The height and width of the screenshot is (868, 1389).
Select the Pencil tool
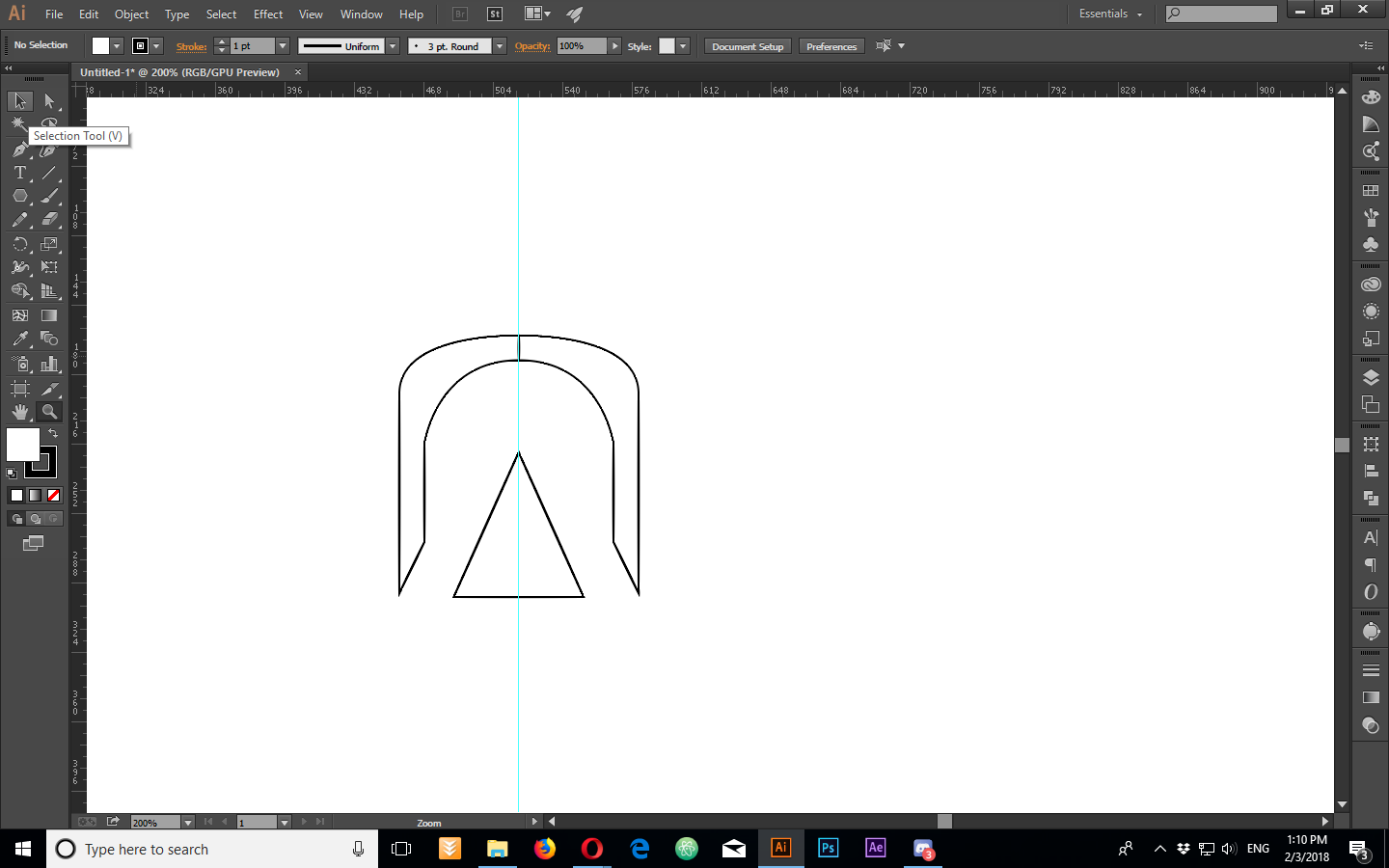[20, 220]
